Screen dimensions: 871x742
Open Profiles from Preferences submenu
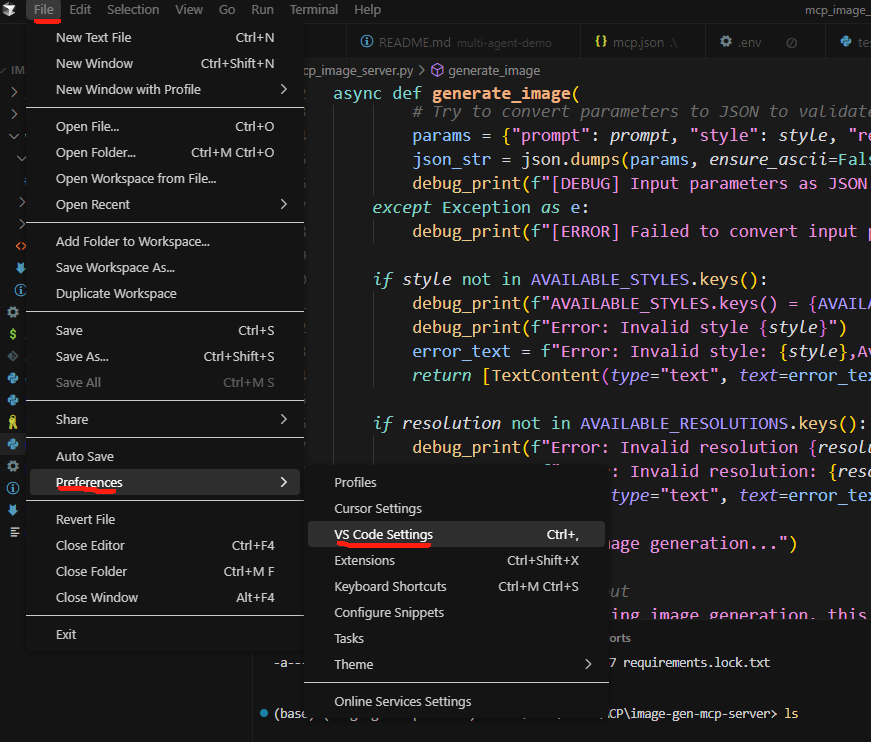[x=457, y=483]
